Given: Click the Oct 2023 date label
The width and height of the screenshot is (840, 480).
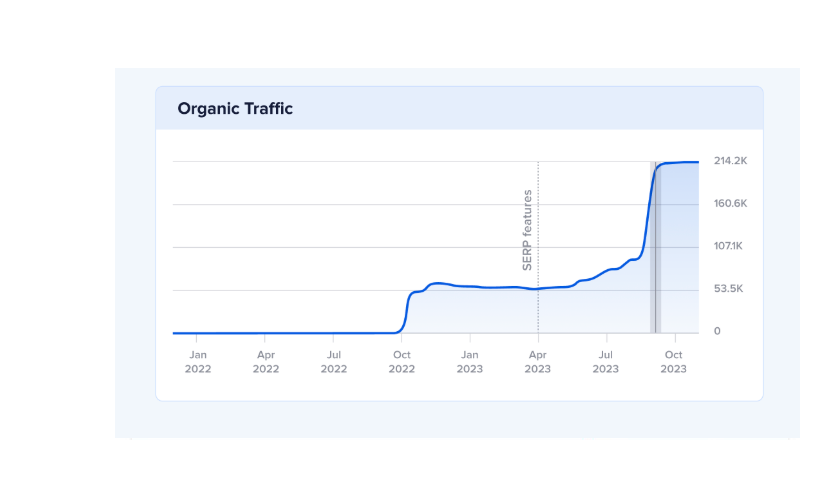Looking at the screenshot, I should click(x=674, y=362).
